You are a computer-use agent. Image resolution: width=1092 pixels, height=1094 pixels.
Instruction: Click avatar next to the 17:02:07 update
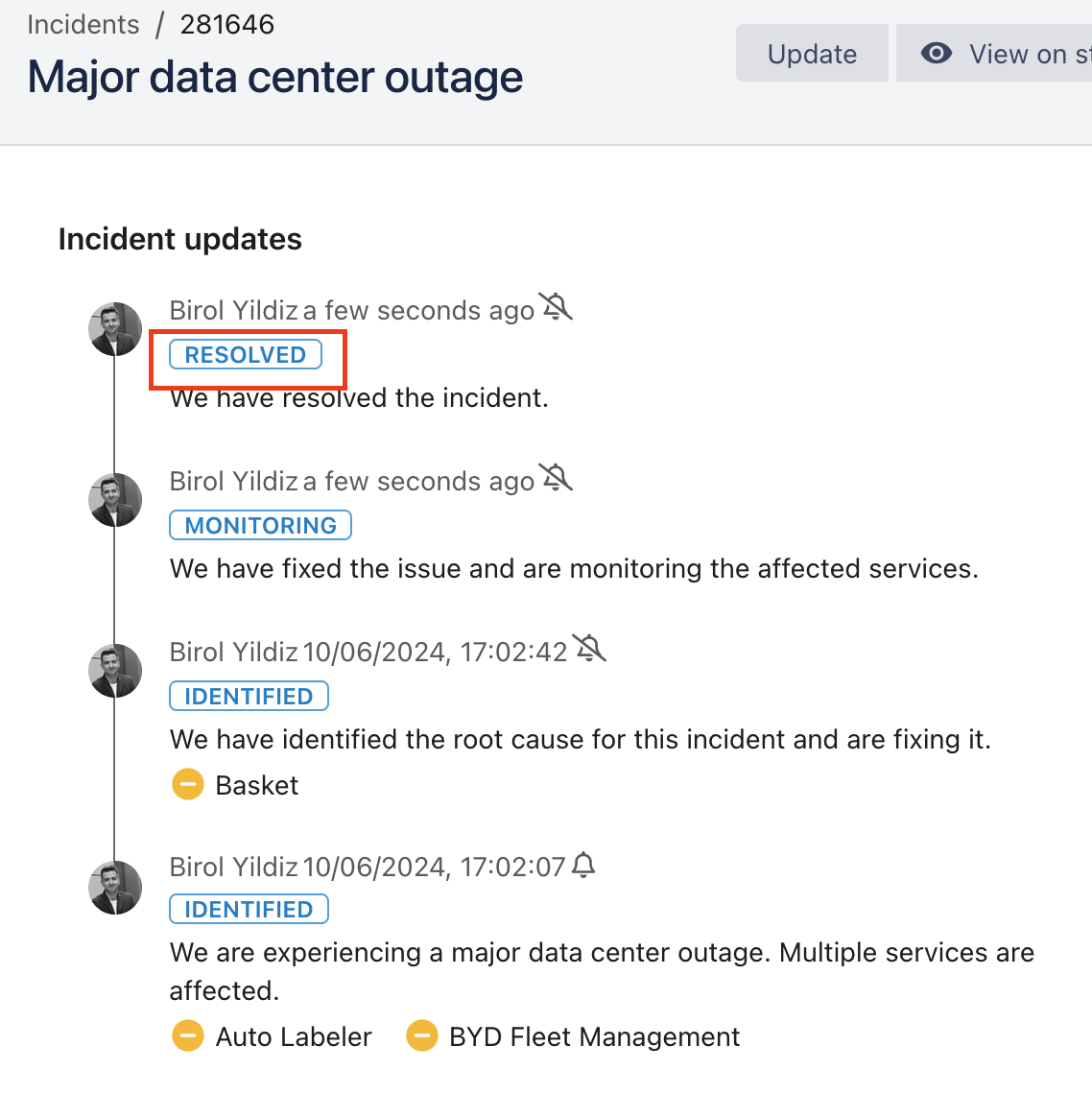(115, 888)
